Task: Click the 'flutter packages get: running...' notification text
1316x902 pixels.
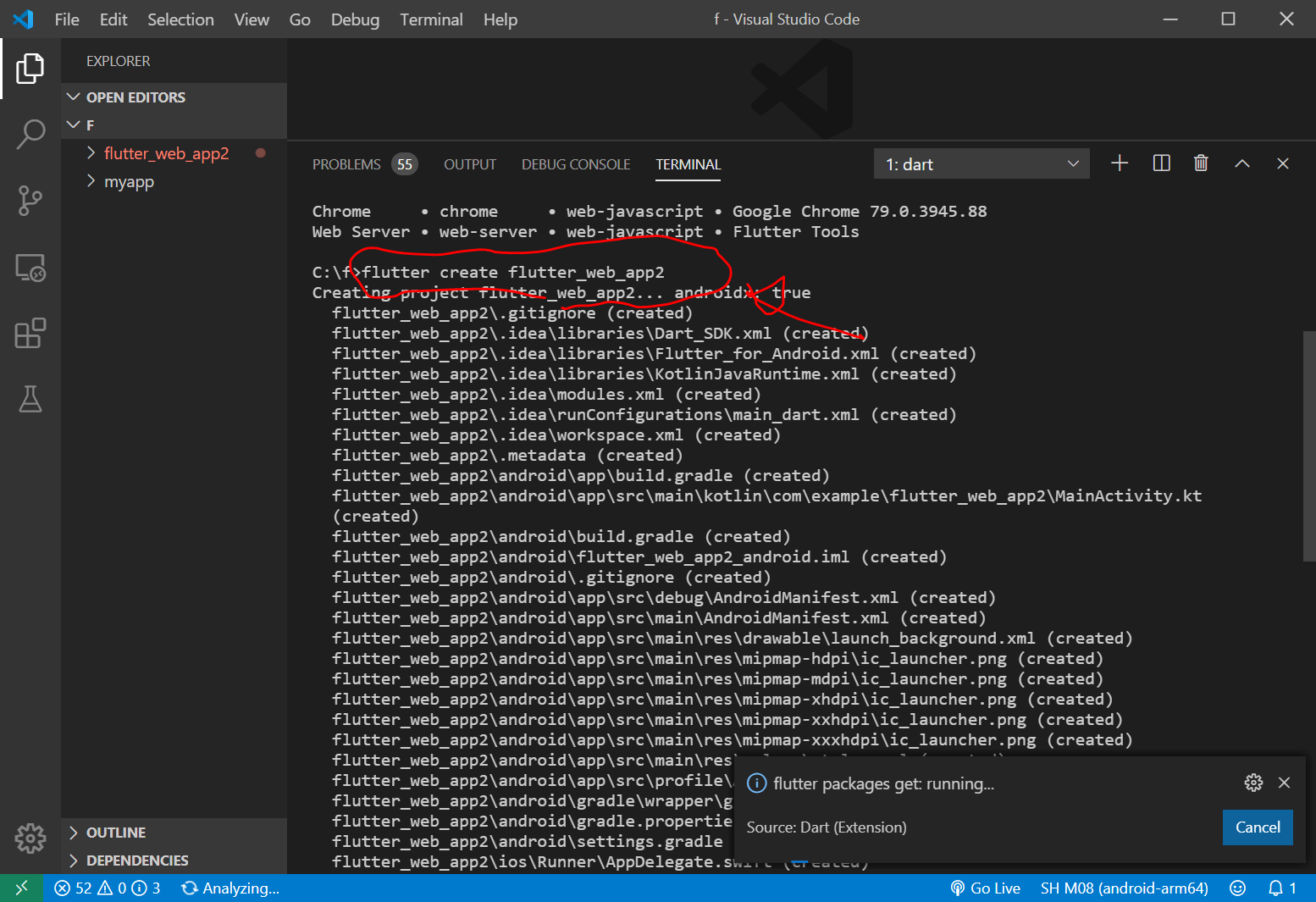Action: click(883, 783)
